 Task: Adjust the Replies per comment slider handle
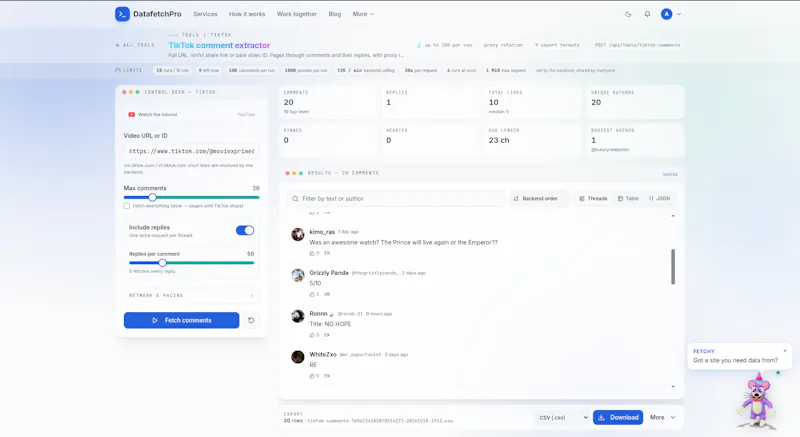(162, 263)
